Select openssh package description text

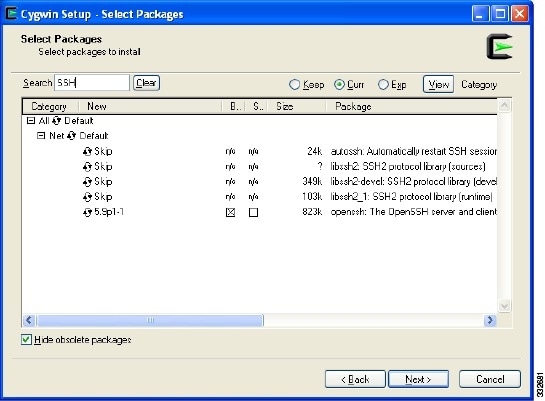[x=413, y=212]
